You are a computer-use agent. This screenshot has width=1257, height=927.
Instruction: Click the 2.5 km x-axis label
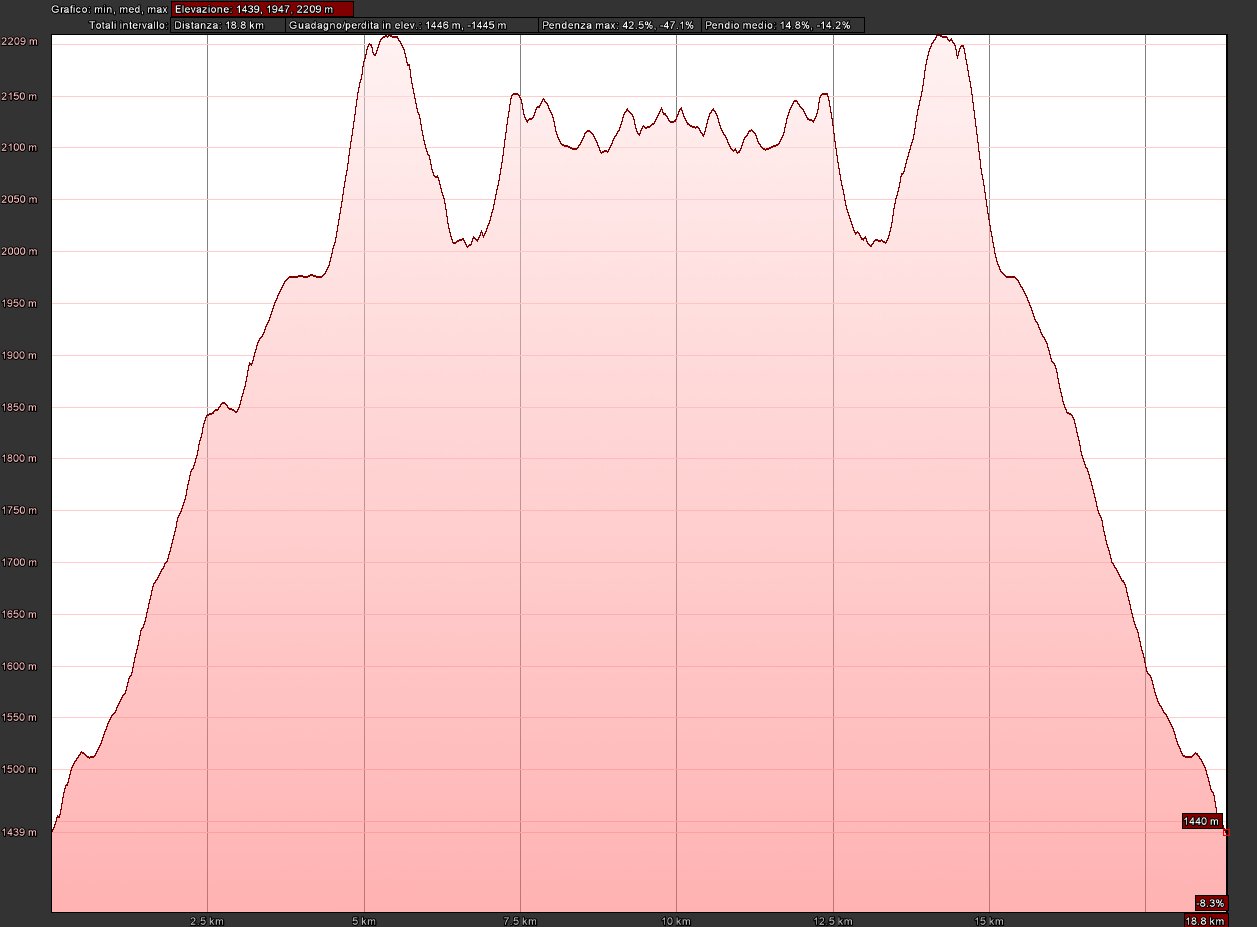[205, 920]
